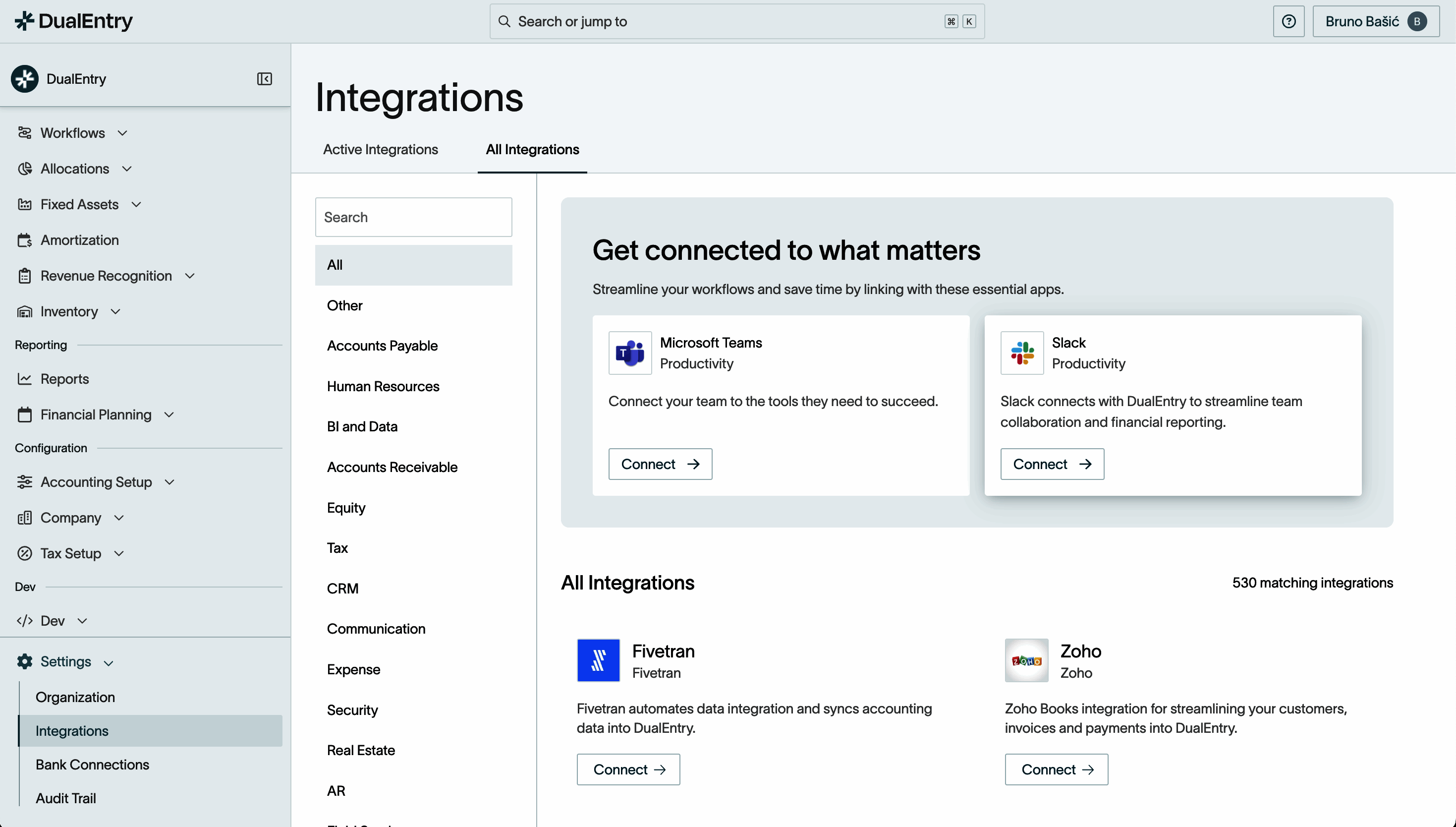Expand the Dev section chevron
Screen dimensions: 1456x827
click(x=82, y=621)
